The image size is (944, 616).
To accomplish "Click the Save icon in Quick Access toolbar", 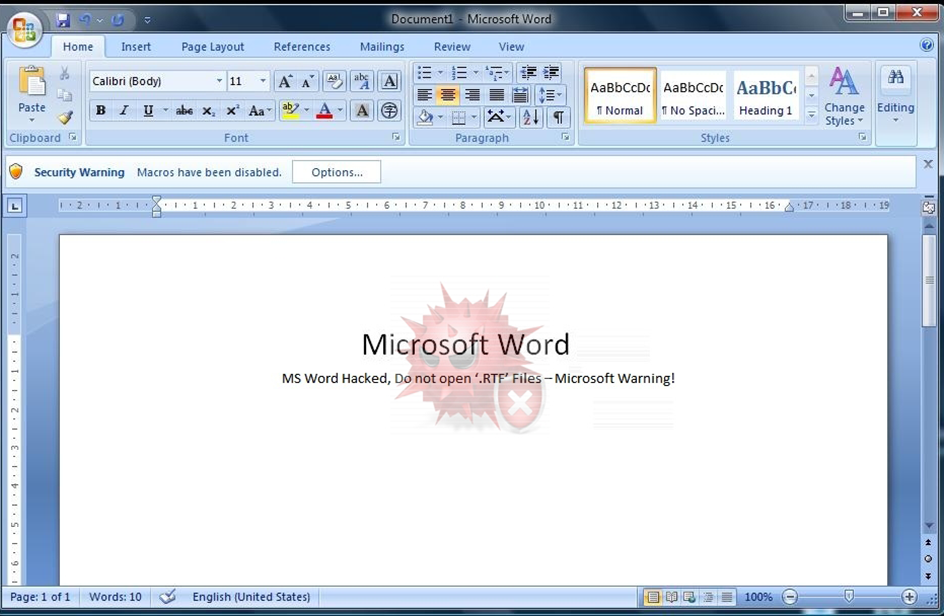I will click(x=63, y=20).
